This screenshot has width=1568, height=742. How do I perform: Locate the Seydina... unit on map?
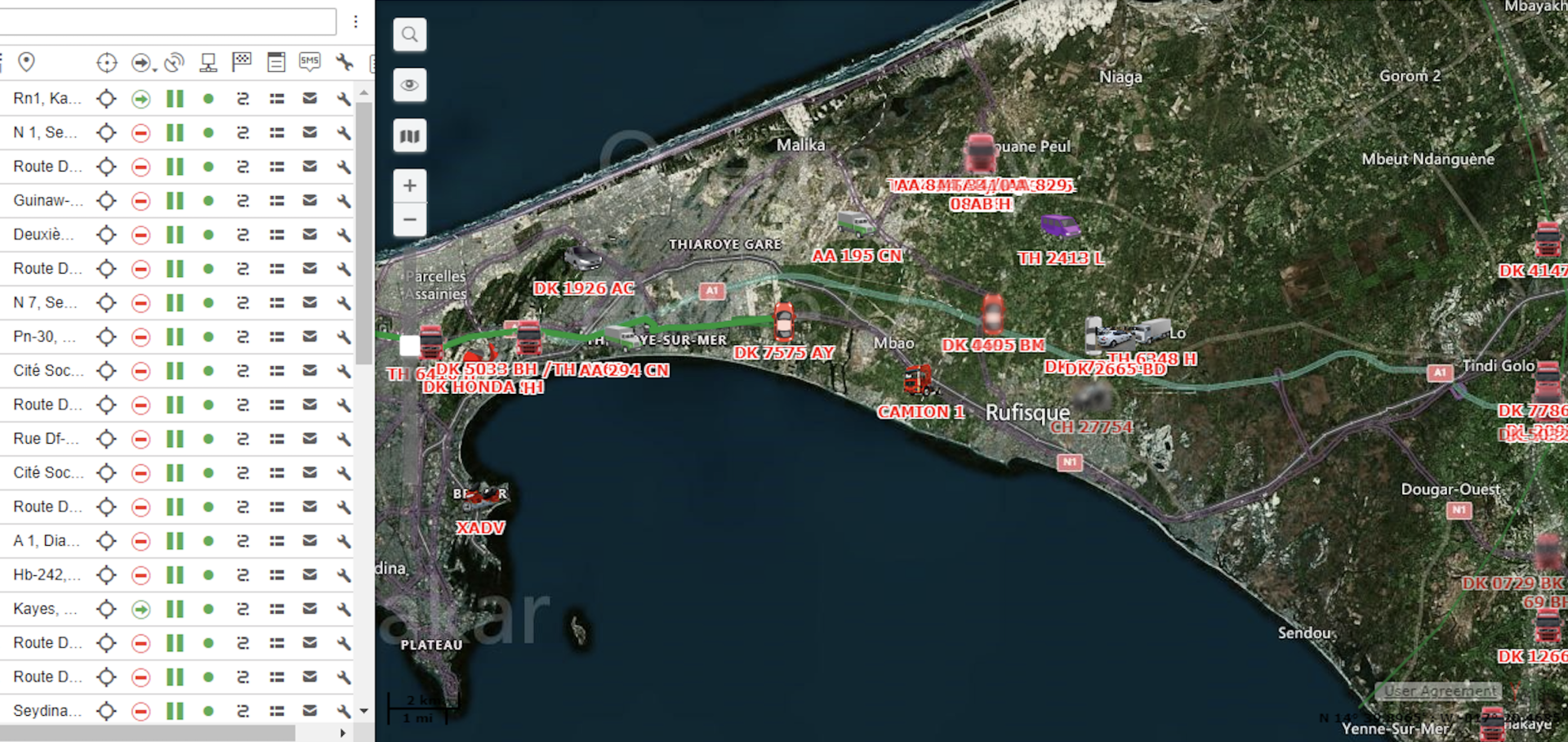106,712
